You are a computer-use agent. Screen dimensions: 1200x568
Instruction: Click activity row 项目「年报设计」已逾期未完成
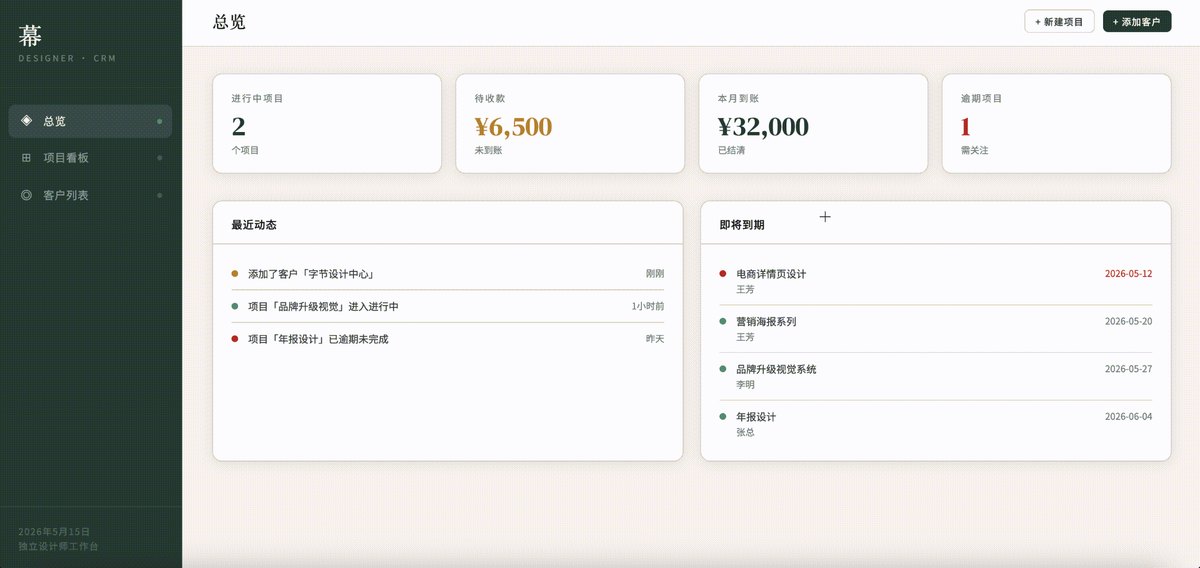[x=448, y=339]
